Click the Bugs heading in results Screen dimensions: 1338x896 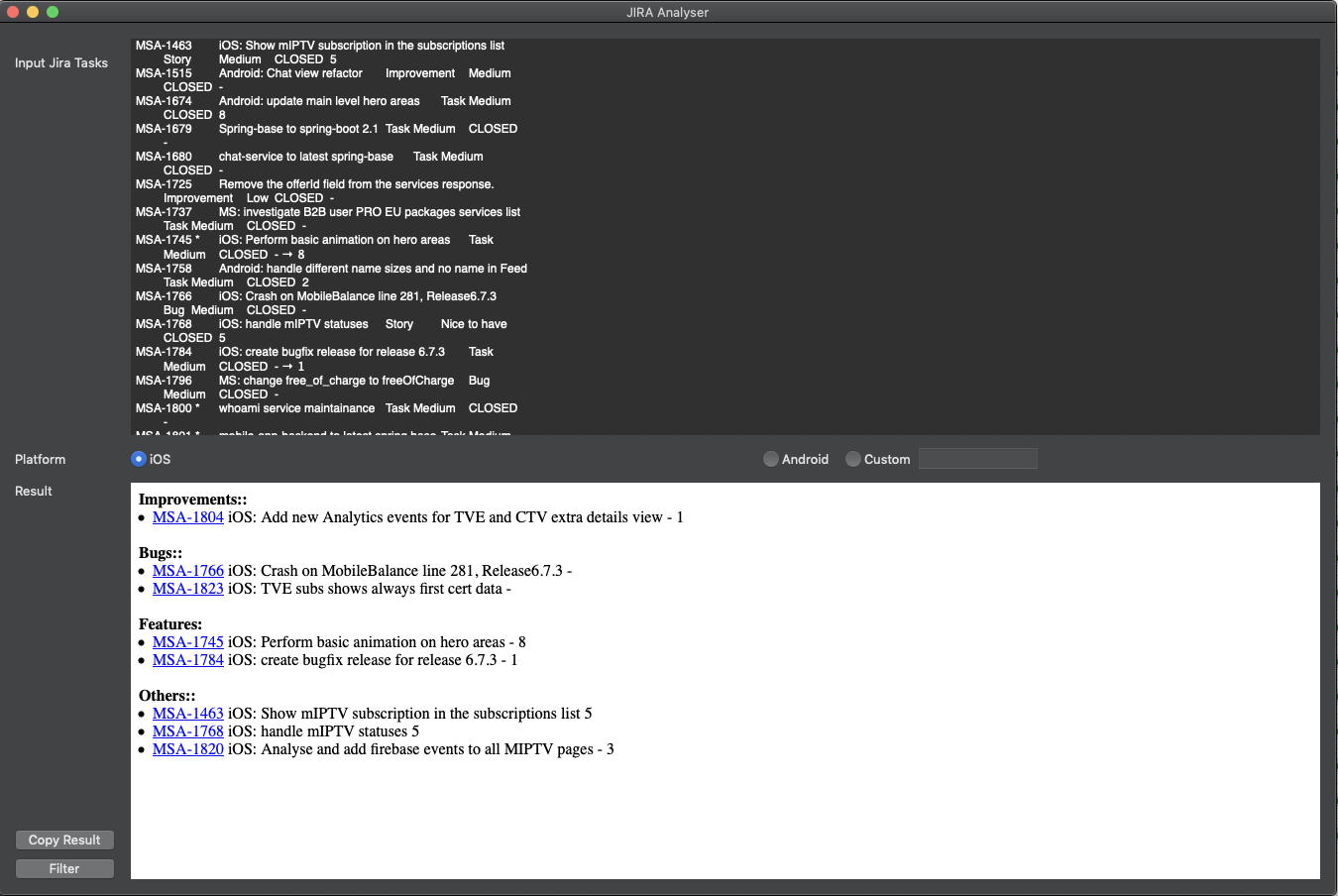click(161, 553)
